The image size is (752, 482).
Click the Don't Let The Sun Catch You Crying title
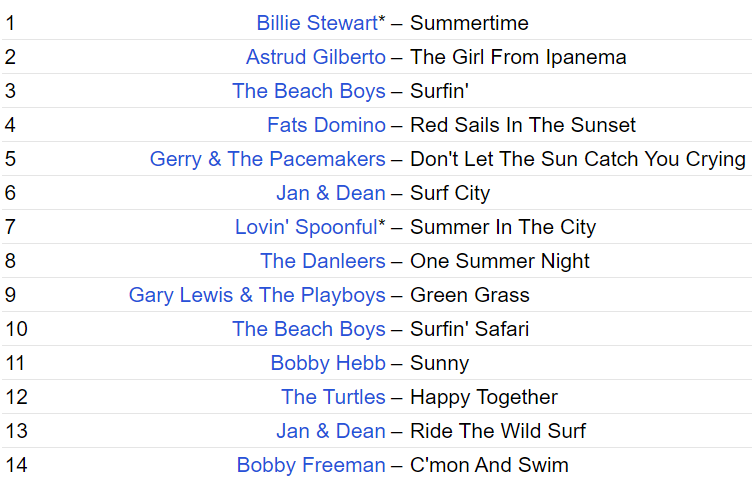(578, 159)
